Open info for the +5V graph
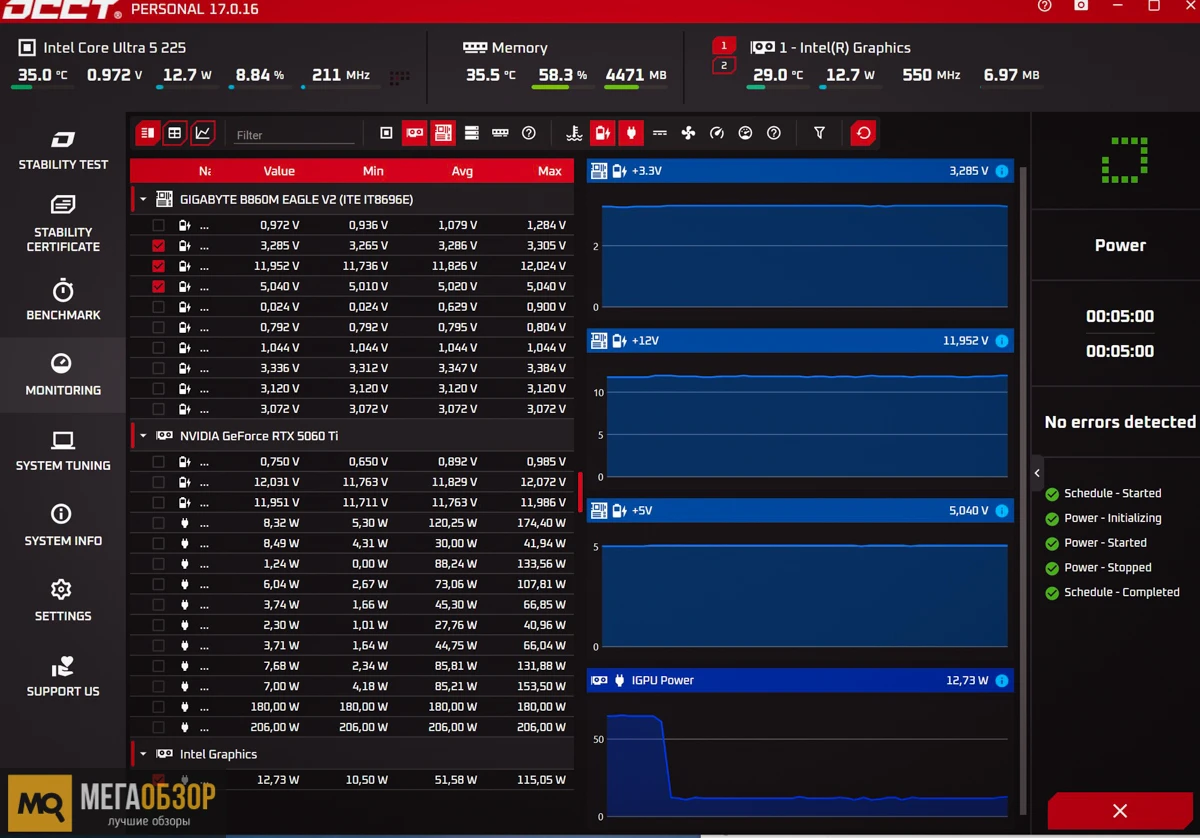This screenshot has width=1200, height=838. pos(1002,511)
